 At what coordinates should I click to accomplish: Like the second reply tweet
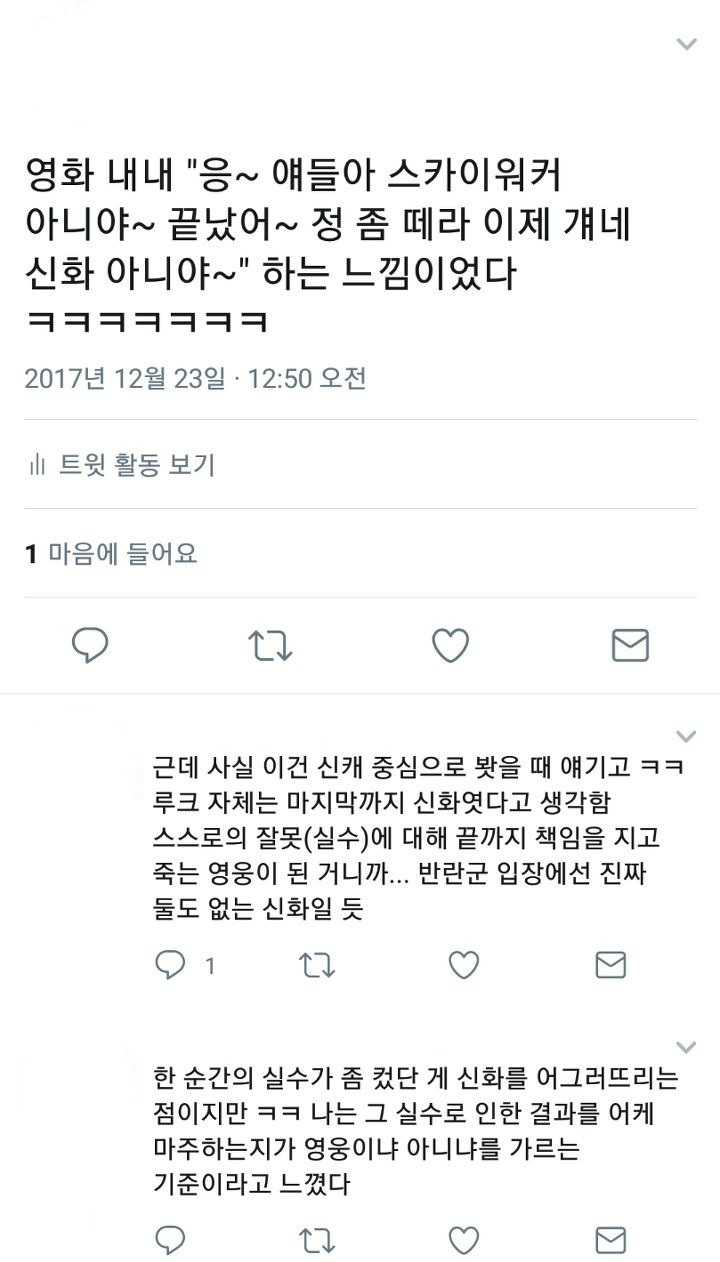click(x=463, y=1240)
